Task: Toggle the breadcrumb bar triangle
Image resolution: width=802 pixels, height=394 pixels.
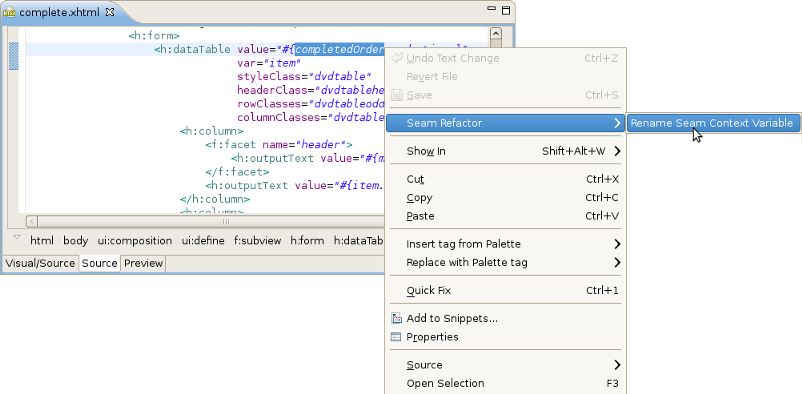Action: coord(17,237)
